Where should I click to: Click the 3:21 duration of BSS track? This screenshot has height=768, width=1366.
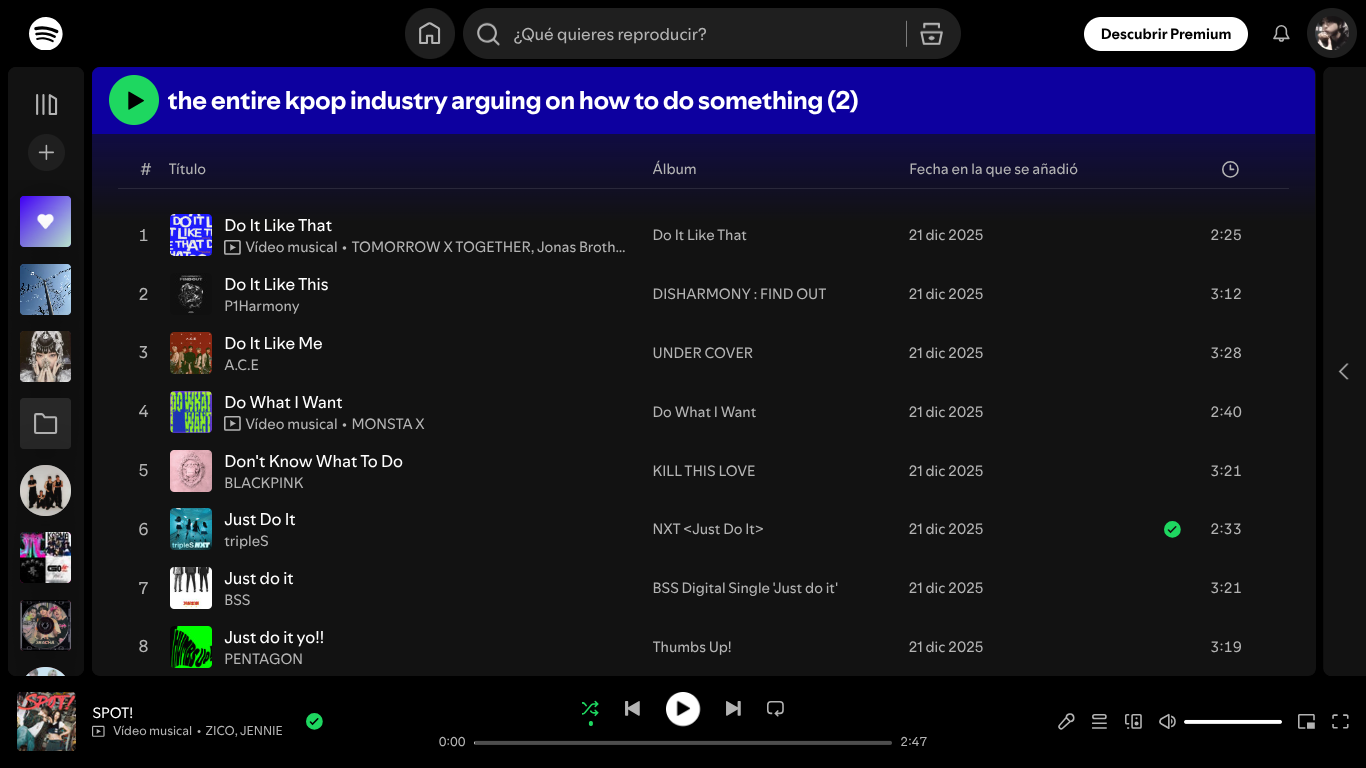coord(1226,588)
